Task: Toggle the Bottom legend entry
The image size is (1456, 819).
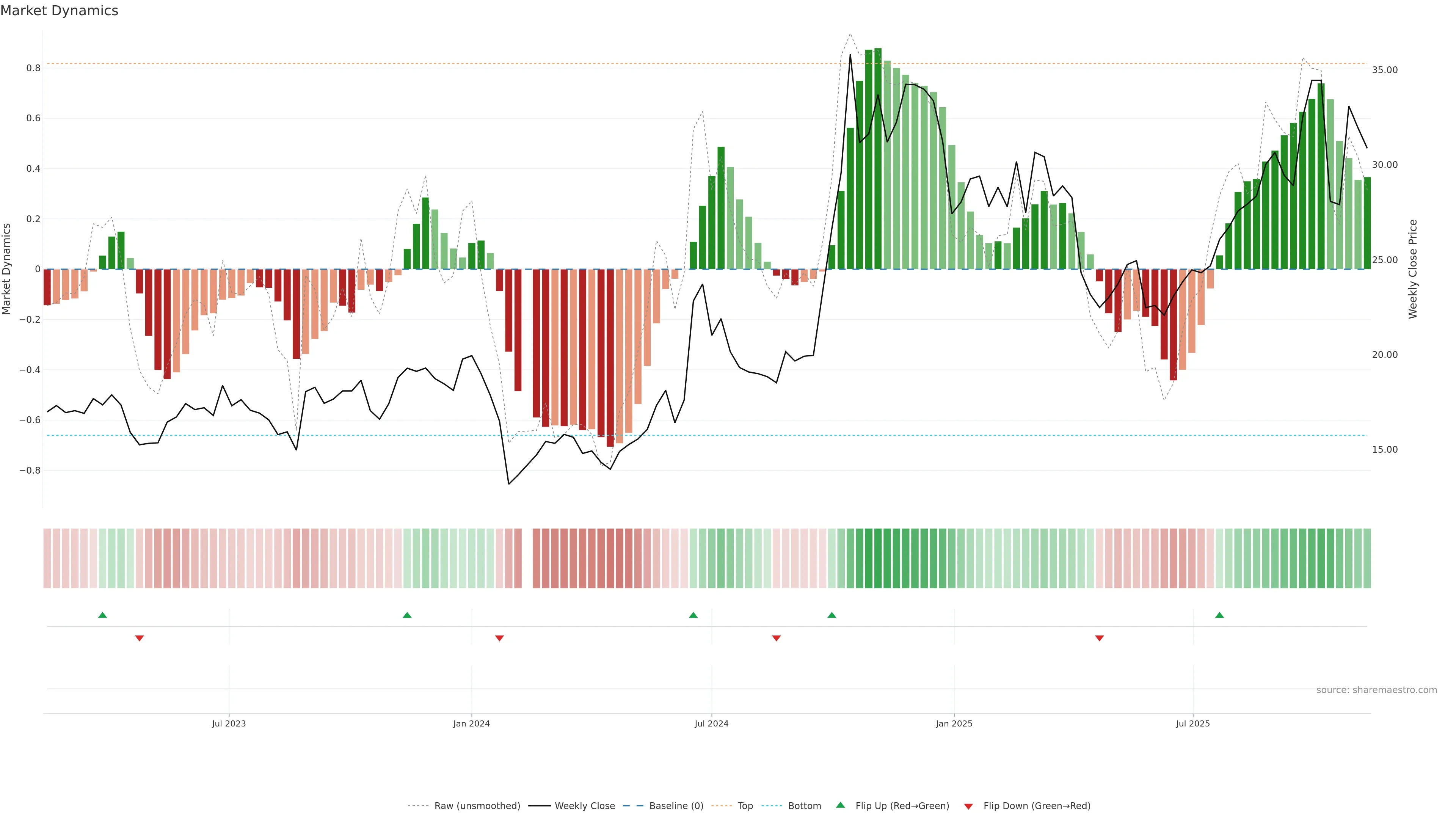Action: coord(804,806)
